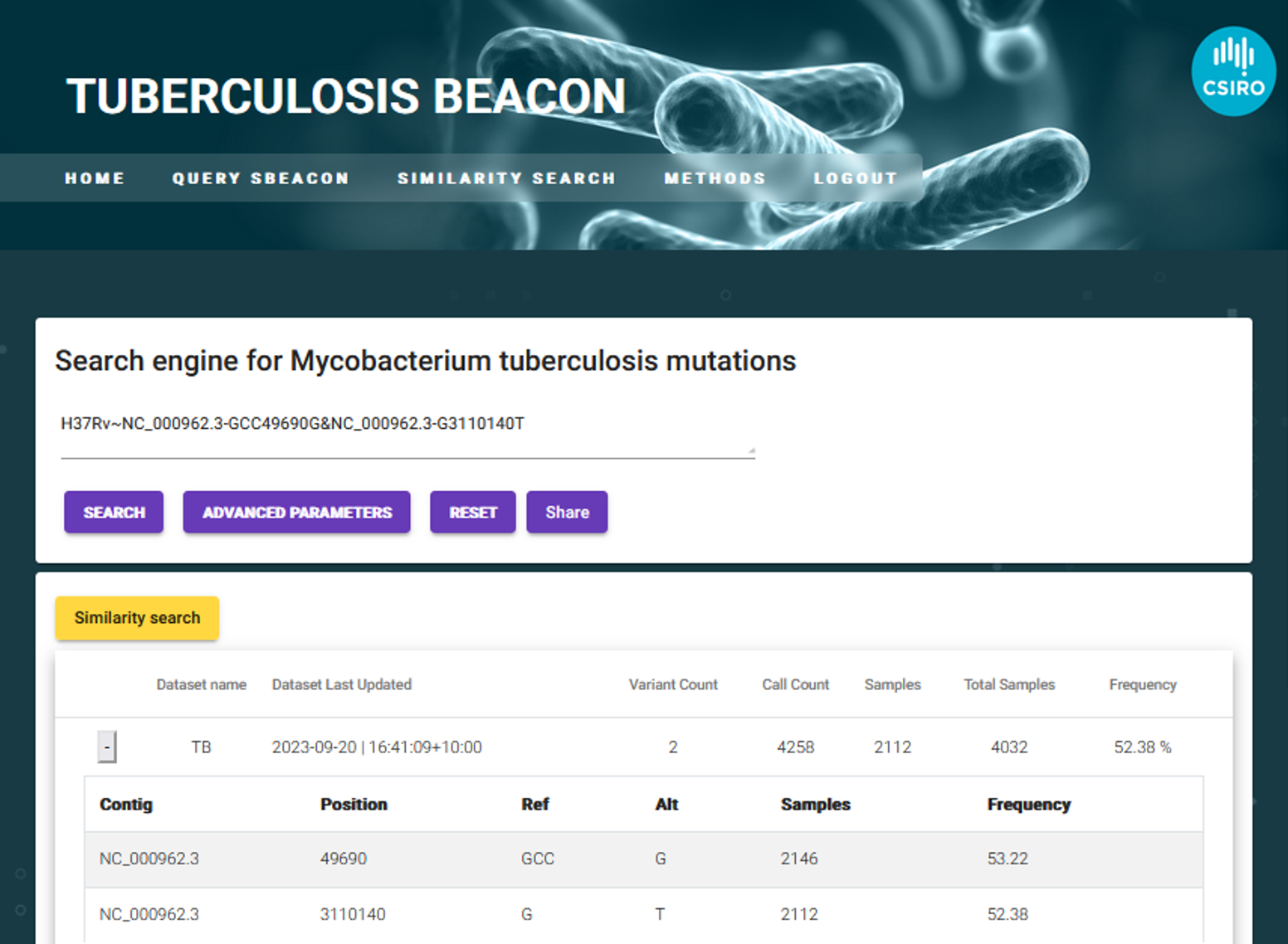The image size is (1288, 944).
Task: Click the Tuberculosis Beacon title
Action: point(346,96)
